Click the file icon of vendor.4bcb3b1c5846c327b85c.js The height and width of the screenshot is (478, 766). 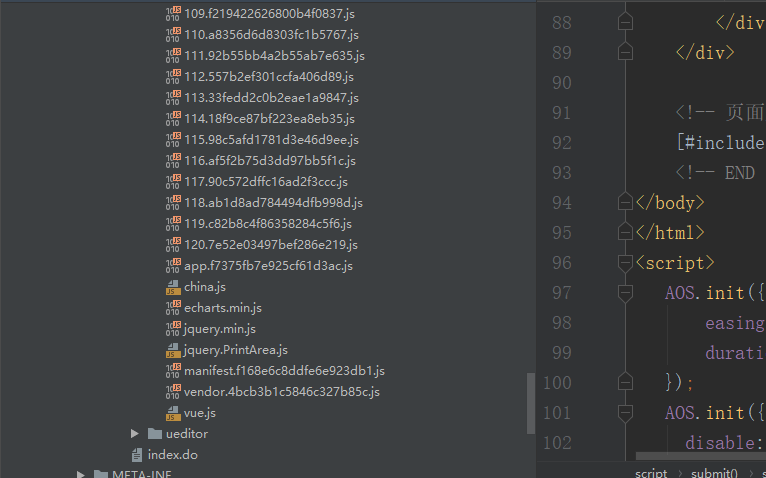[x=173, y=392]
